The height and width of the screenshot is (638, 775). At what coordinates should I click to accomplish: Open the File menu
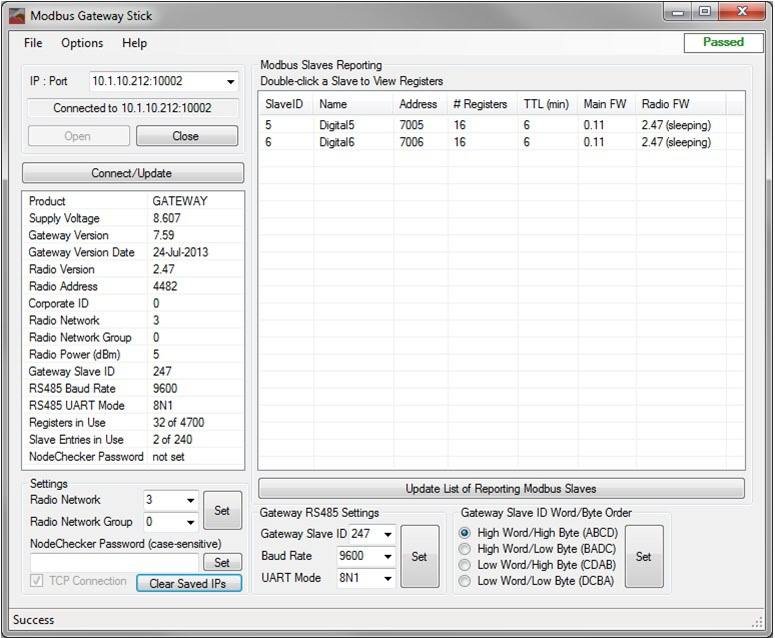click(x=33, y=43)
